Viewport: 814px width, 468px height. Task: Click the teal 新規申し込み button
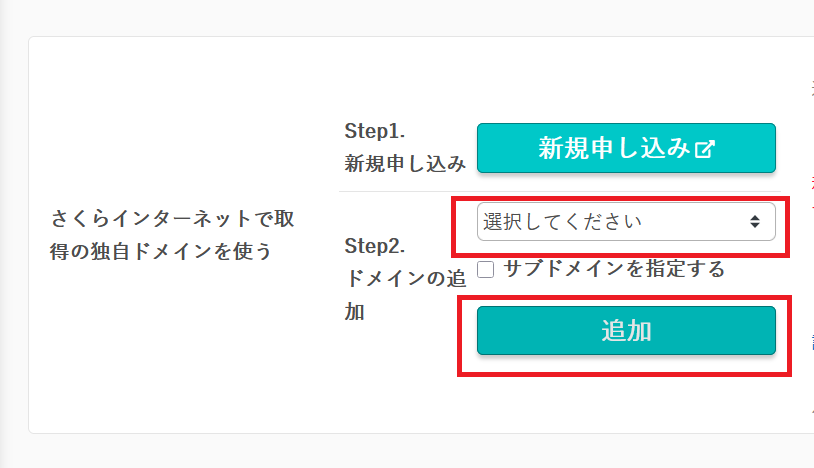[626, 148]
